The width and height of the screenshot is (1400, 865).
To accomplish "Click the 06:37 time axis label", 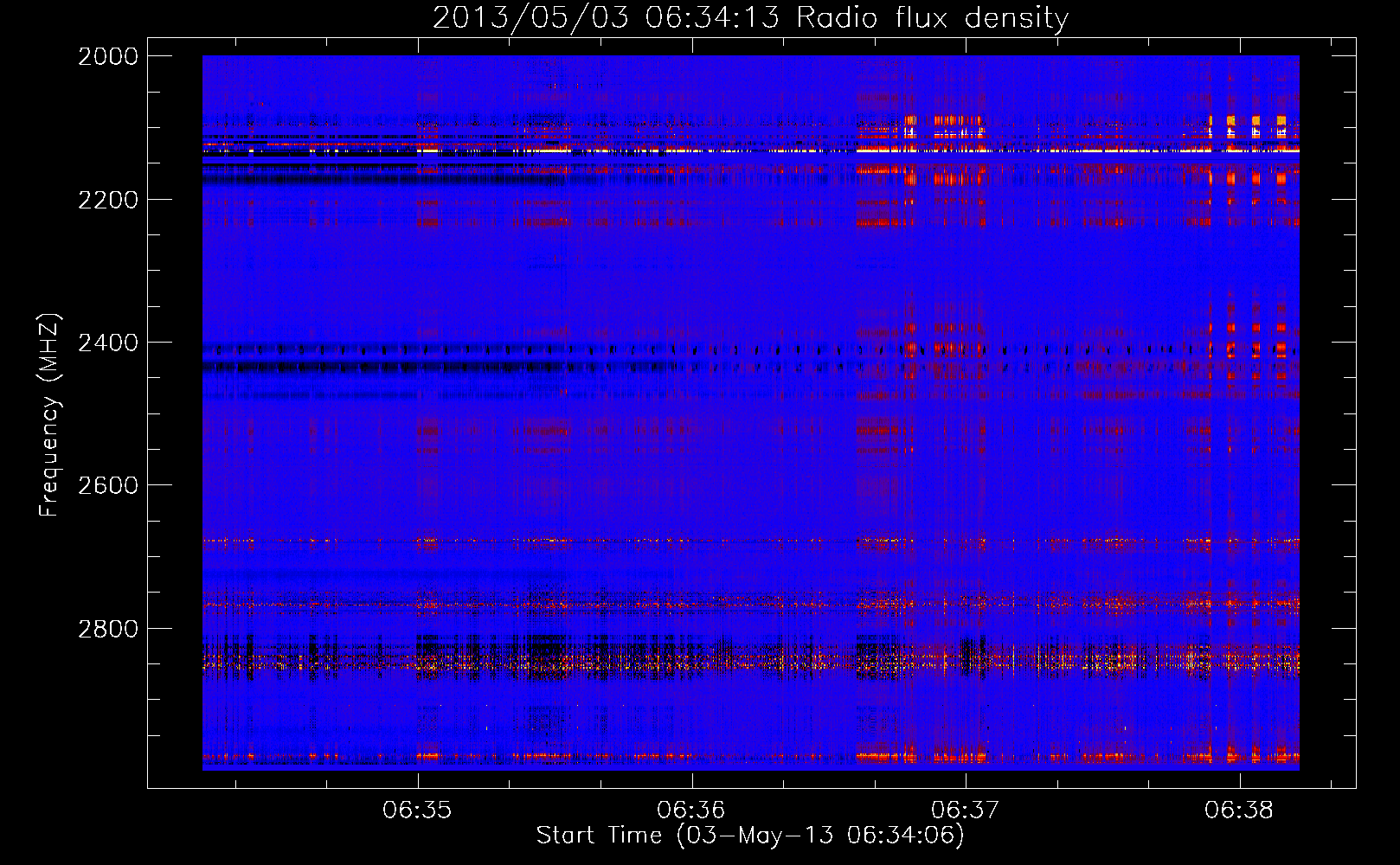I will [x=965, y=810].
